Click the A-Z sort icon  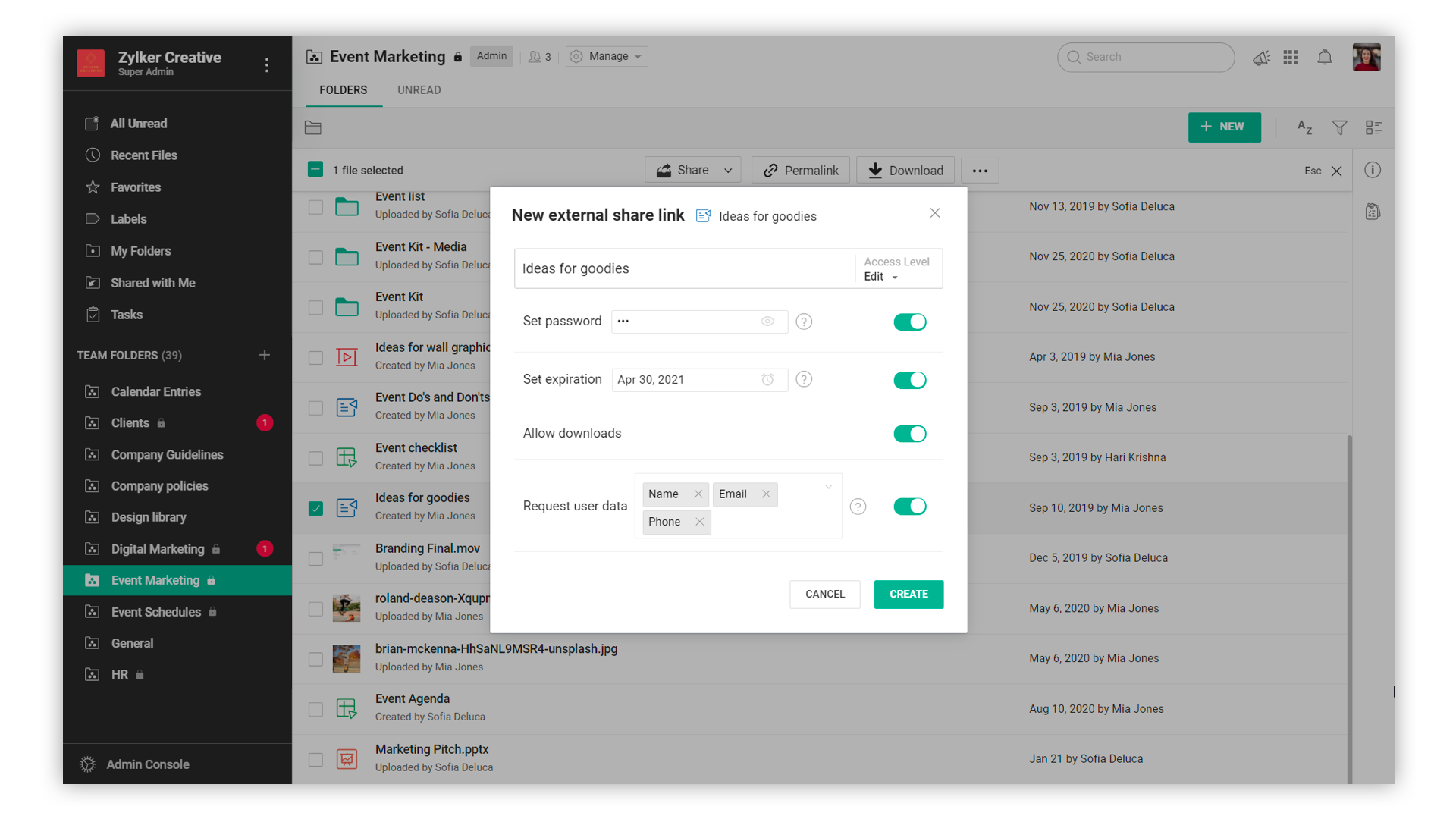(1304, 127)
